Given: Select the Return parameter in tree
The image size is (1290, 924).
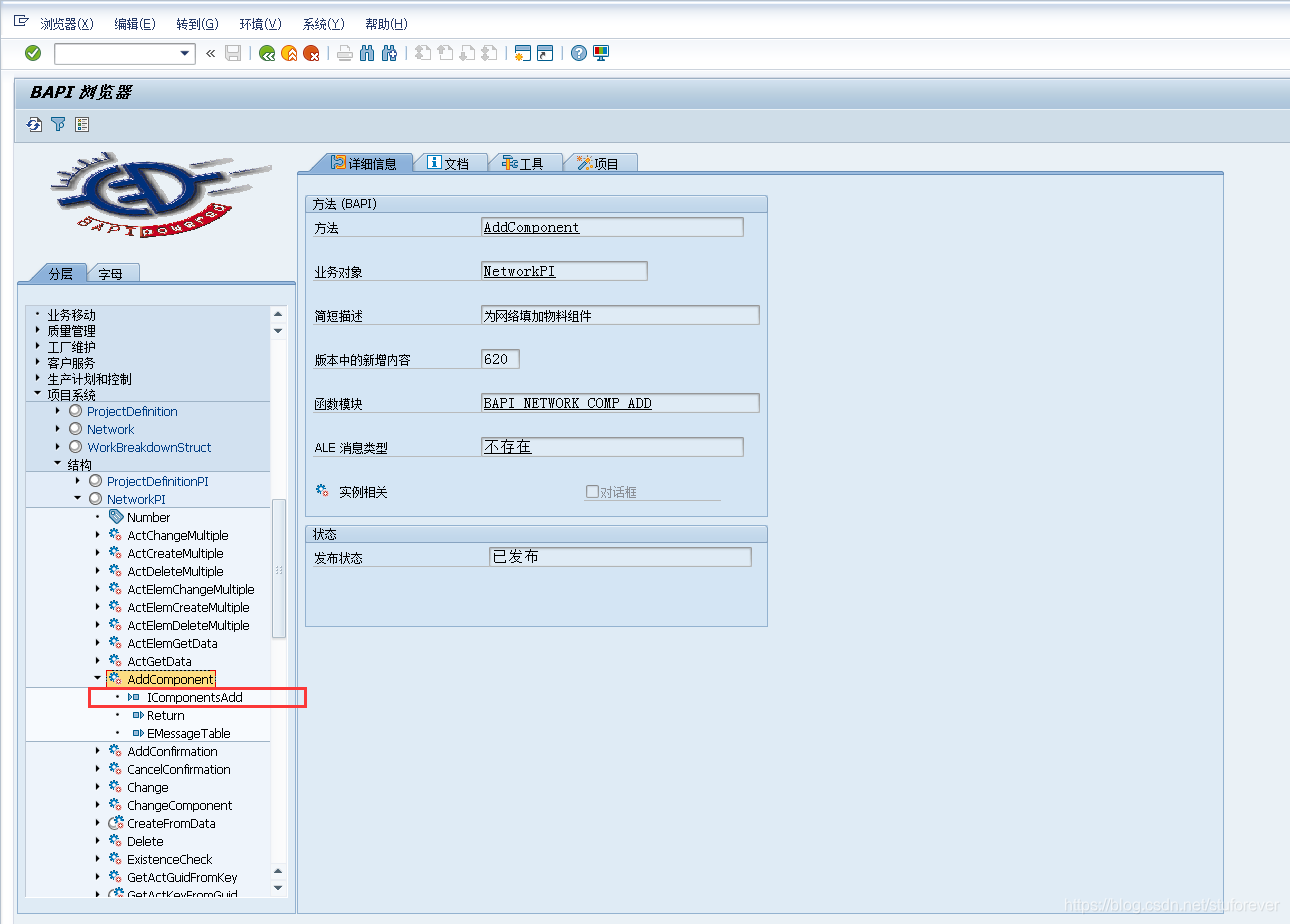Looking at the screenshot, I should pos(166,715).
